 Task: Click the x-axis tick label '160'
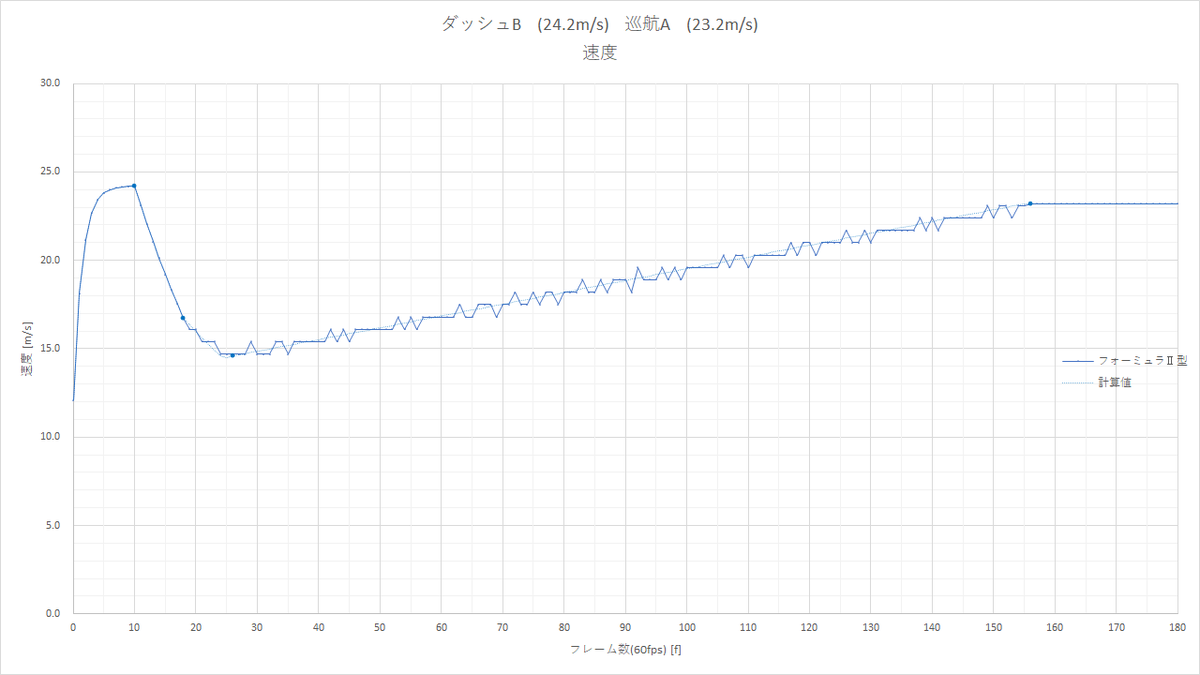(x=1055, y=628)
